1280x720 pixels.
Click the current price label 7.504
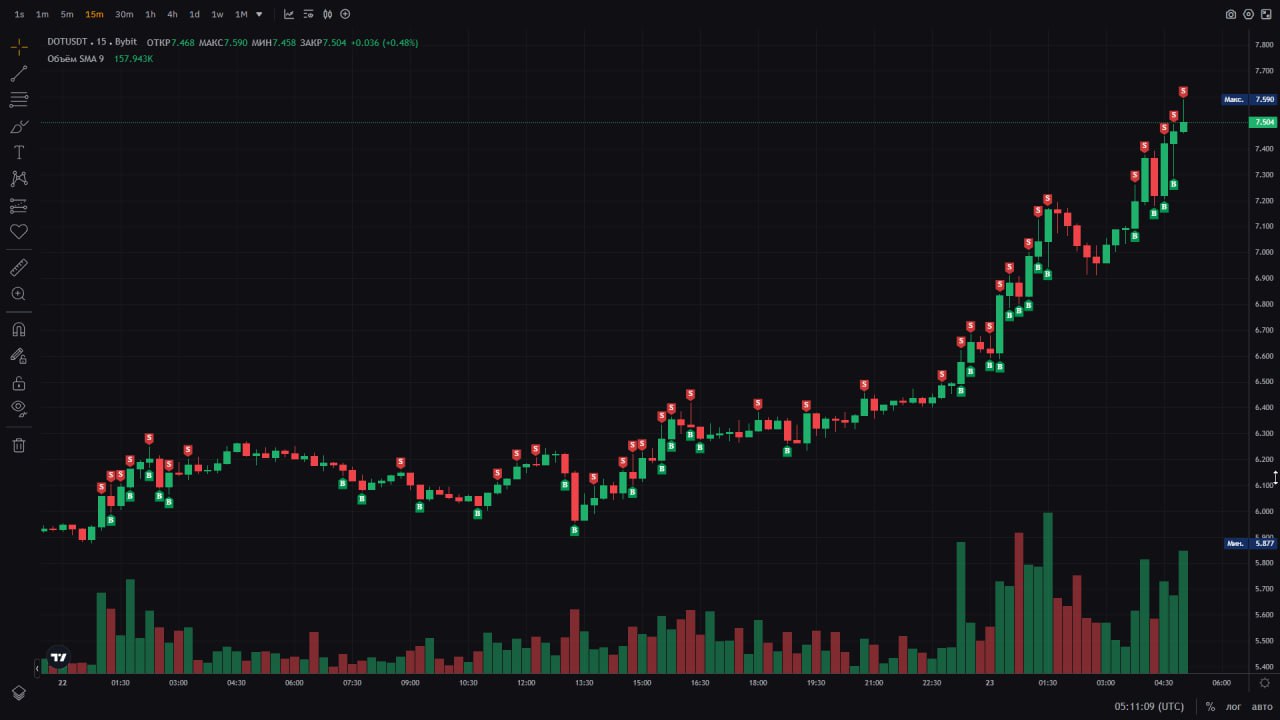coord(1263,122)
